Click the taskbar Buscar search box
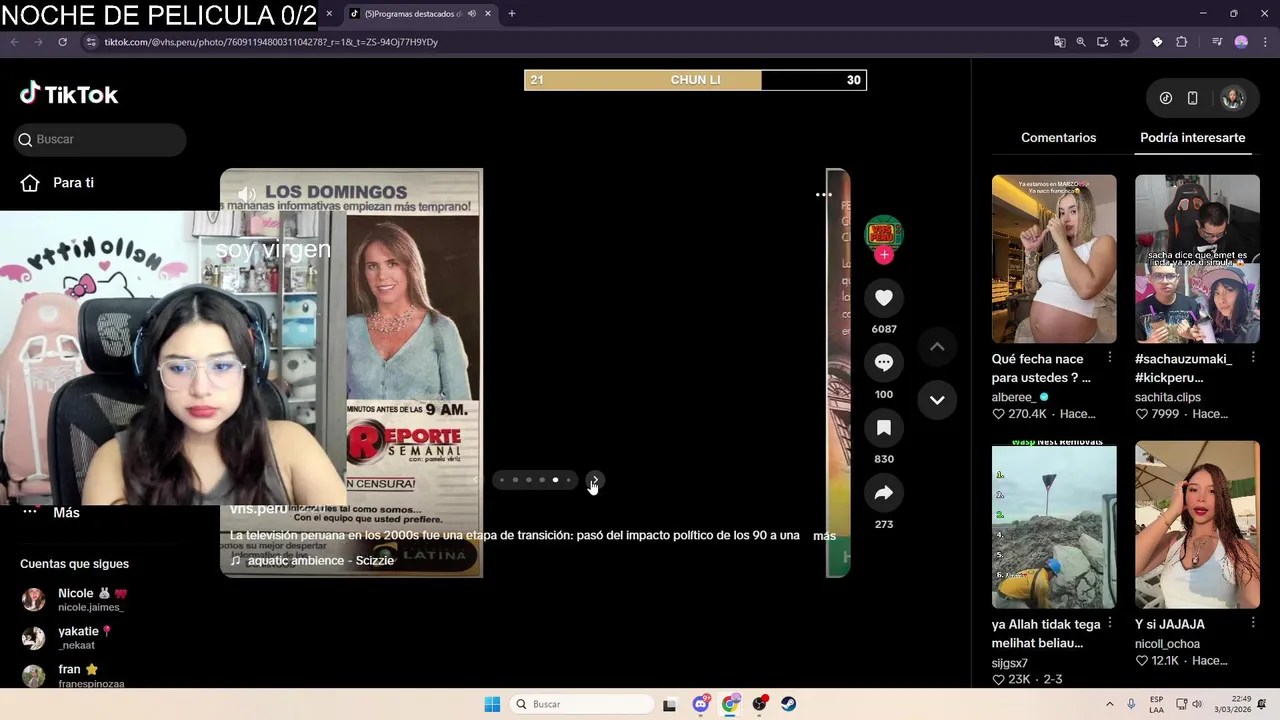The image size is (1280, 720). click(582, 704)
